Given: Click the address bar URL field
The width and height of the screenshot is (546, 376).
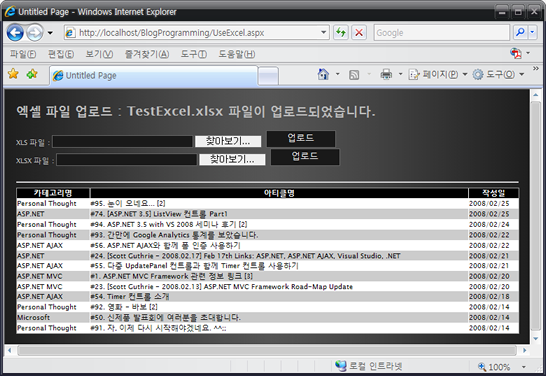Looking at the screenshot, I should [197, 33].
